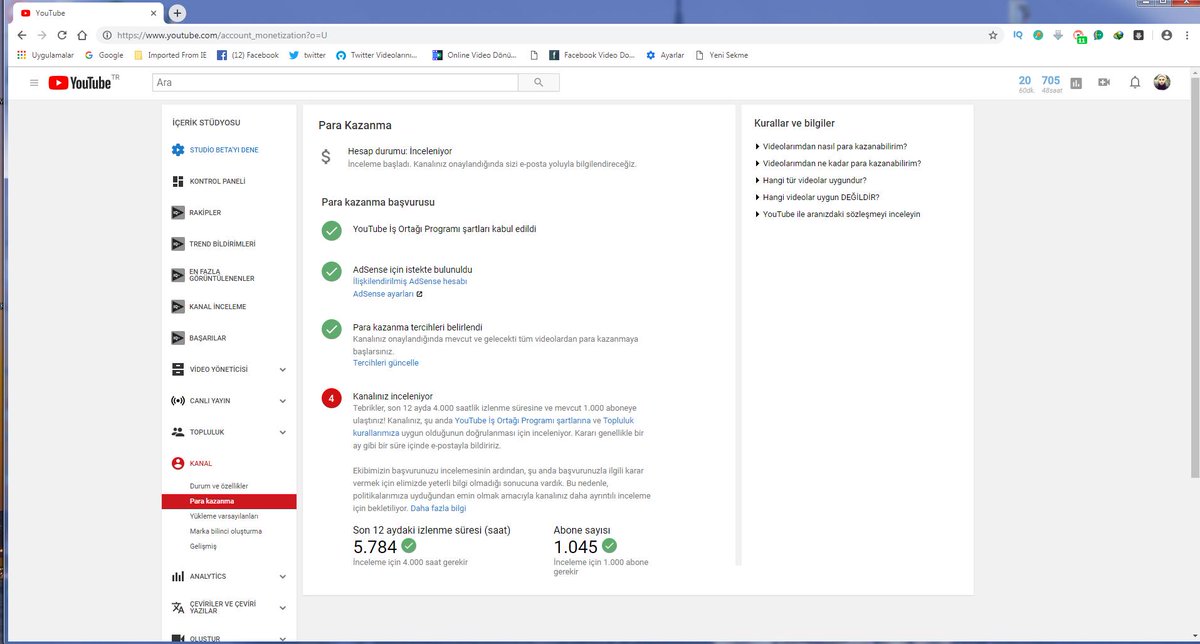Viewport: 1200px width, 644px height.
Task: Click the red step 4 review badge
Action: click(331, 399)
